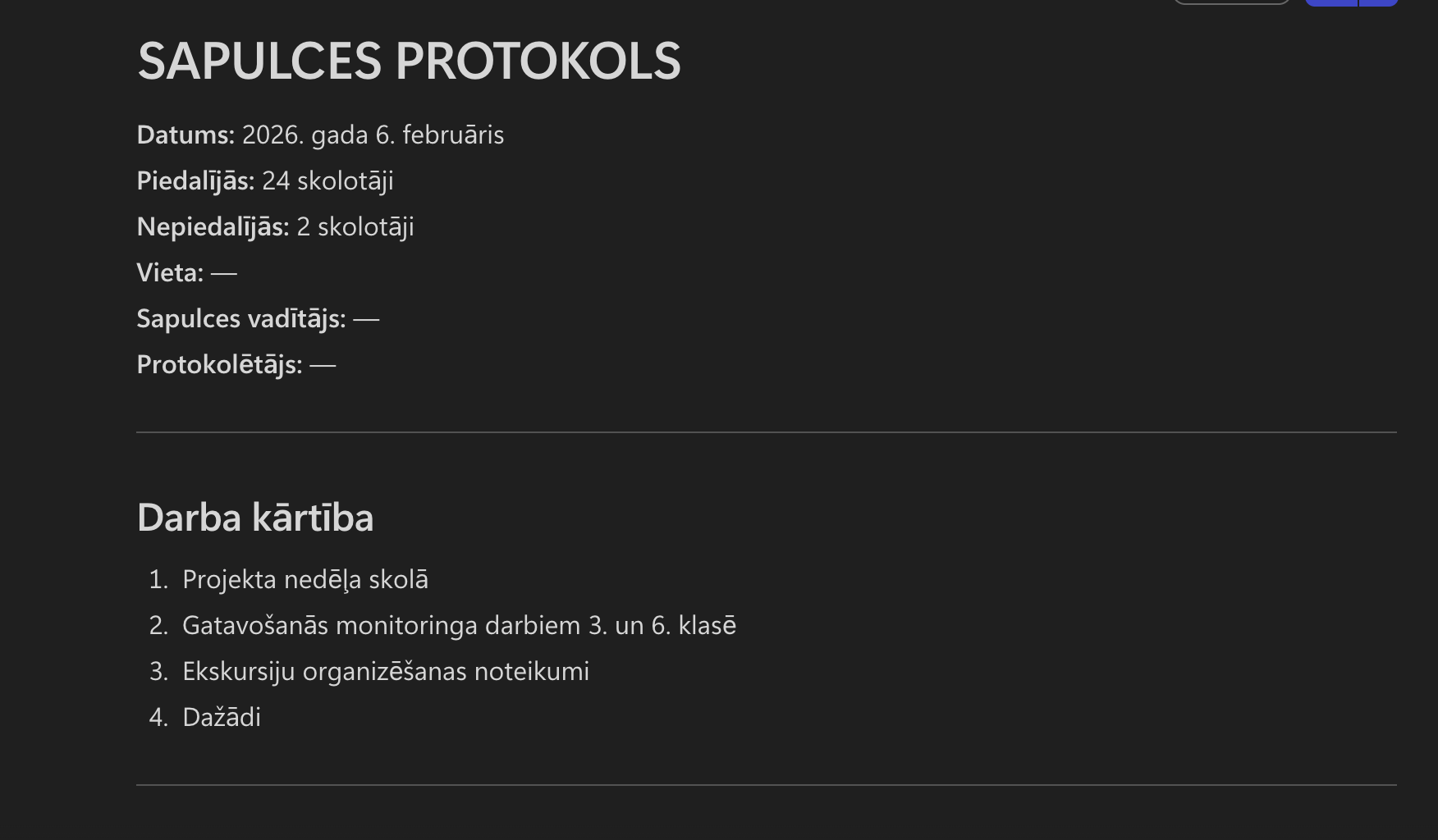1438x840 pixels.
Task: Click 'Ekskursiju organizēšanas noteikumi' agenda item
Action: [386, 671]
